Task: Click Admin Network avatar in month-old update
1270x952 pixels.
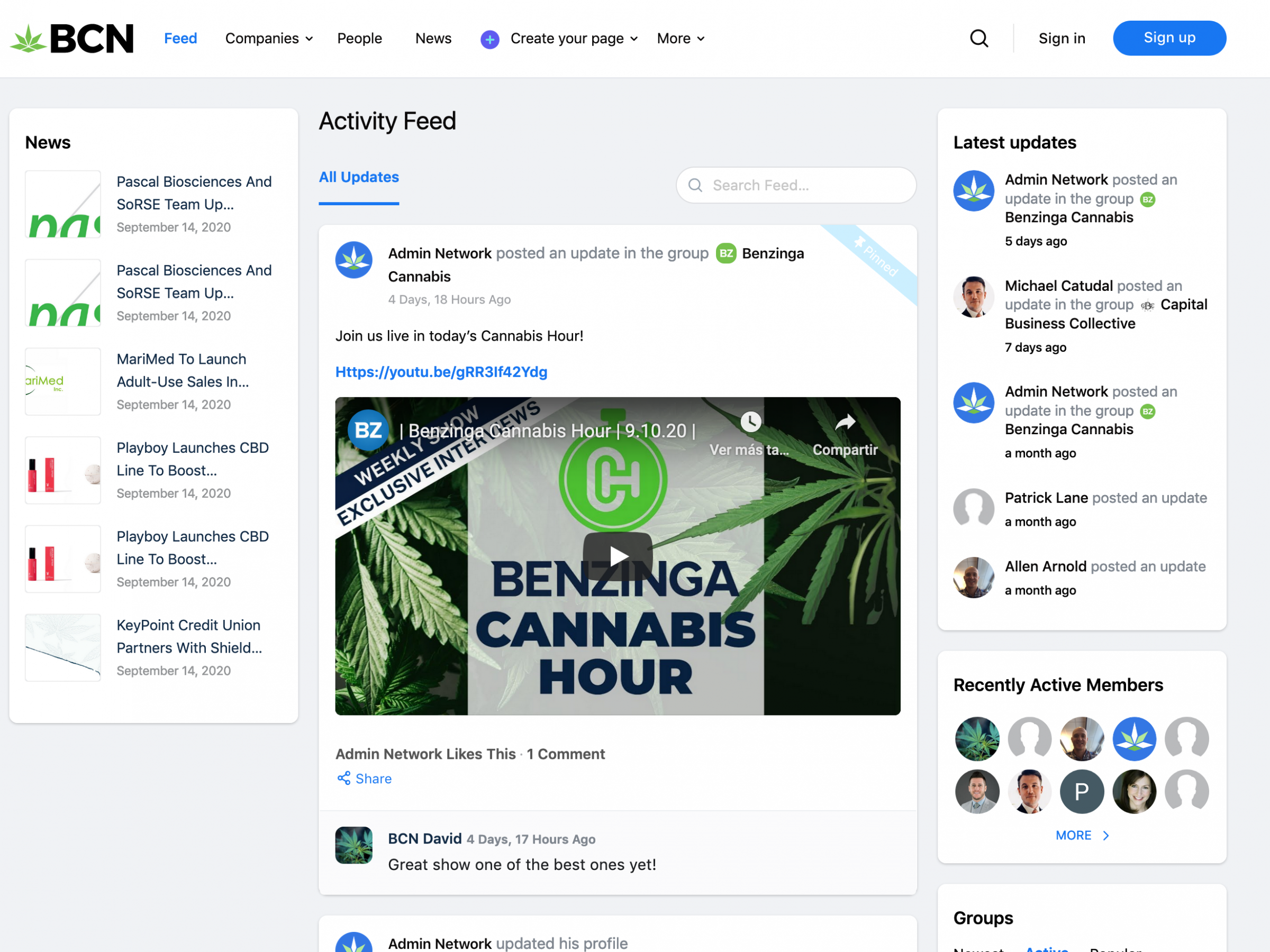Action: (974, 403)
